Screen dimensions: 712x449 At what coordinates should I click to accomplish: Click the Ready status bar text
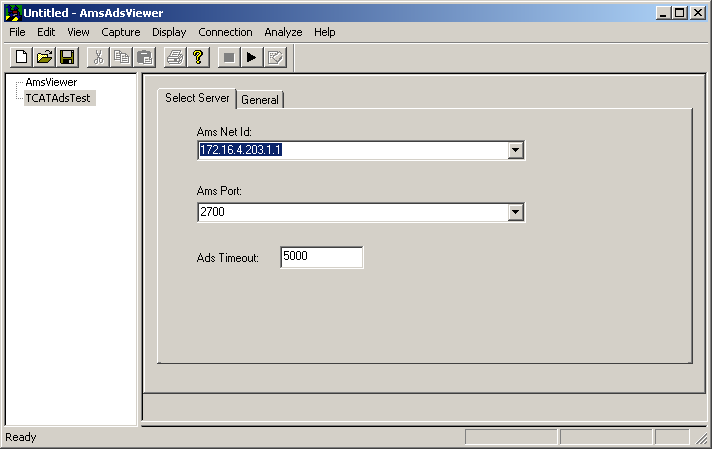[21, 437]
